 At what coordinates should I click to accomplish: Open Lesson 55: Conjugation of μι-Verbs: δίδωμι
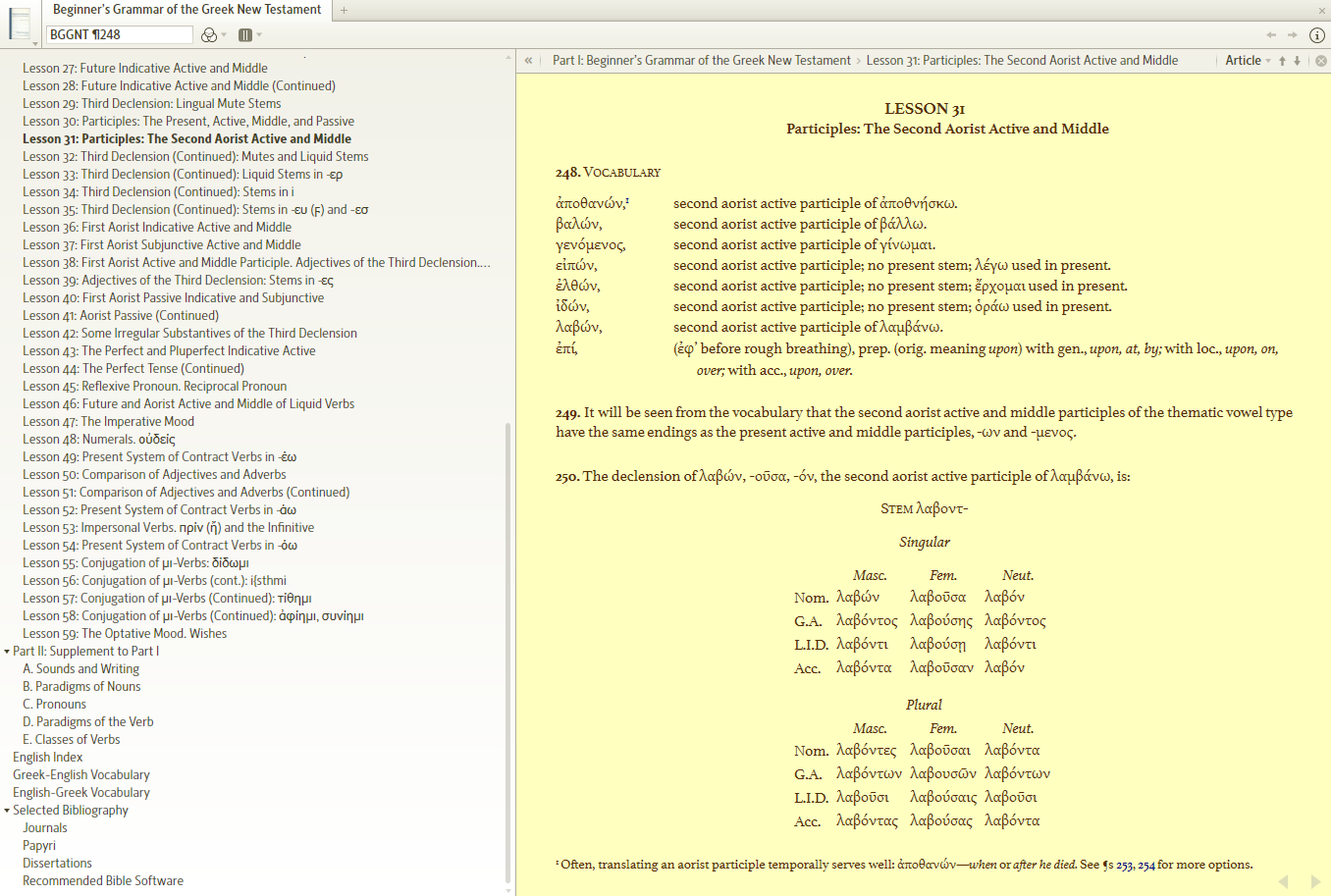[x=136, y=563]
